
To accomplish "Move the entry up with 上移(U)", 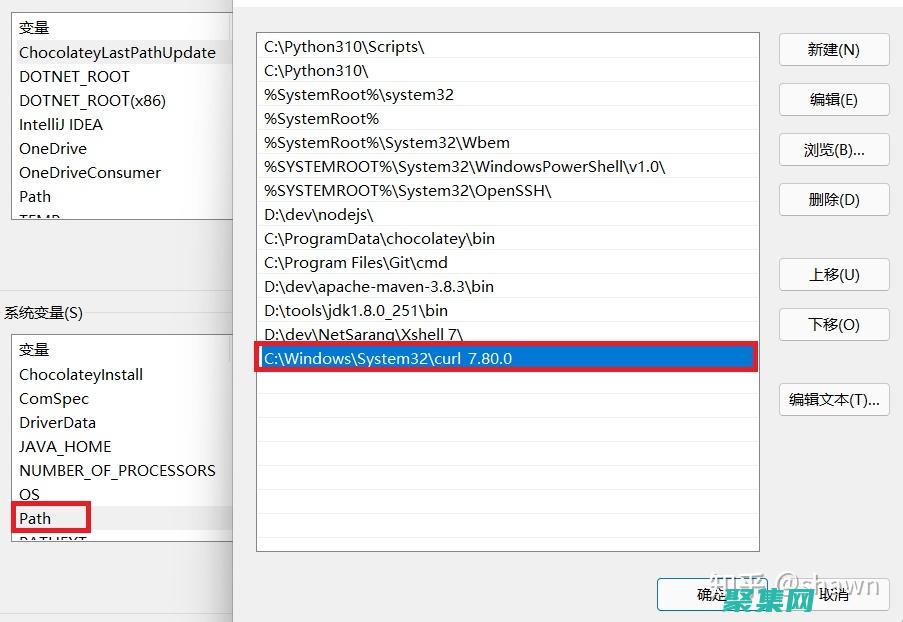I will point(833,274).
